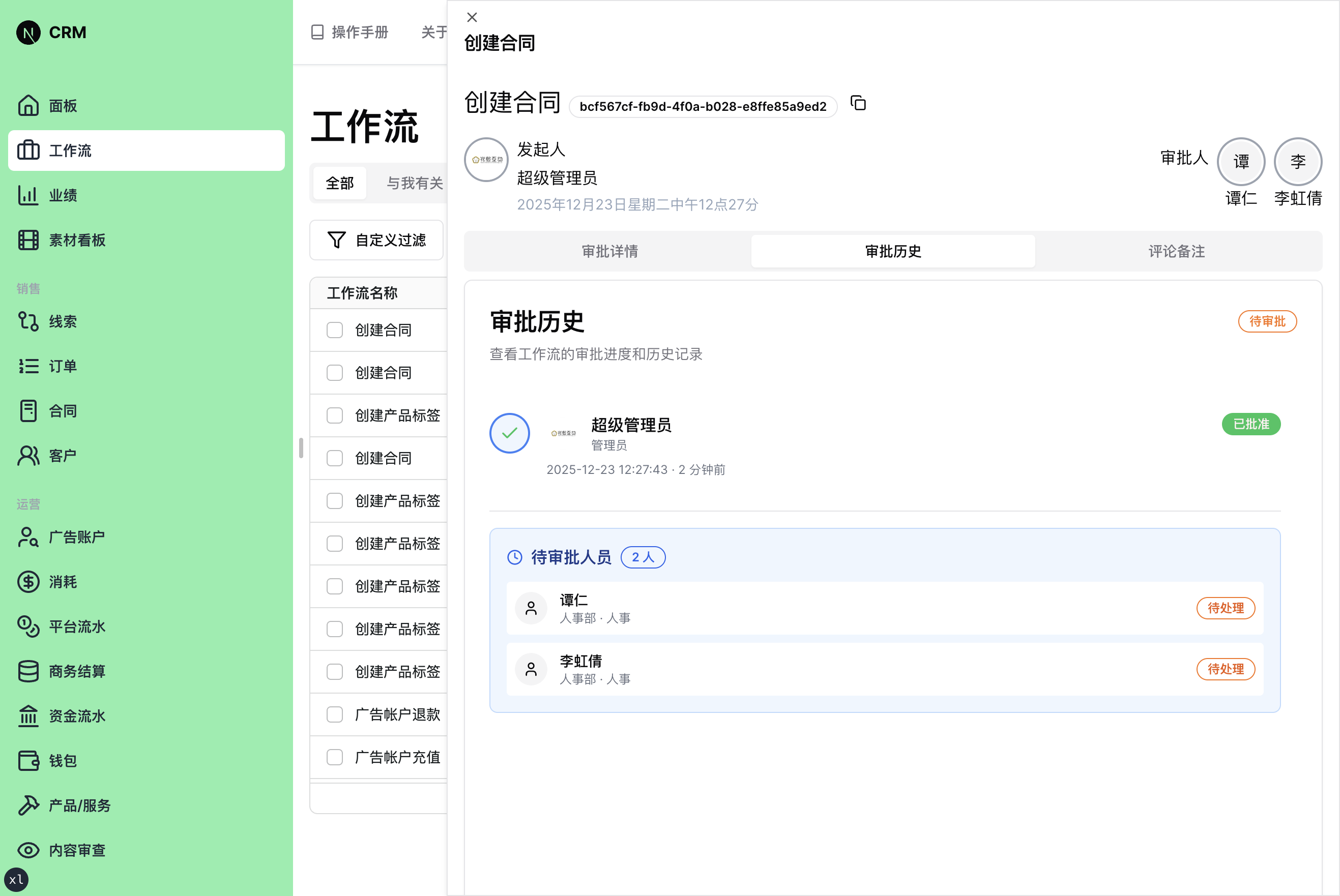
Task: Click the 待处理 button next to 谭仁
Action: (1226, 609)
